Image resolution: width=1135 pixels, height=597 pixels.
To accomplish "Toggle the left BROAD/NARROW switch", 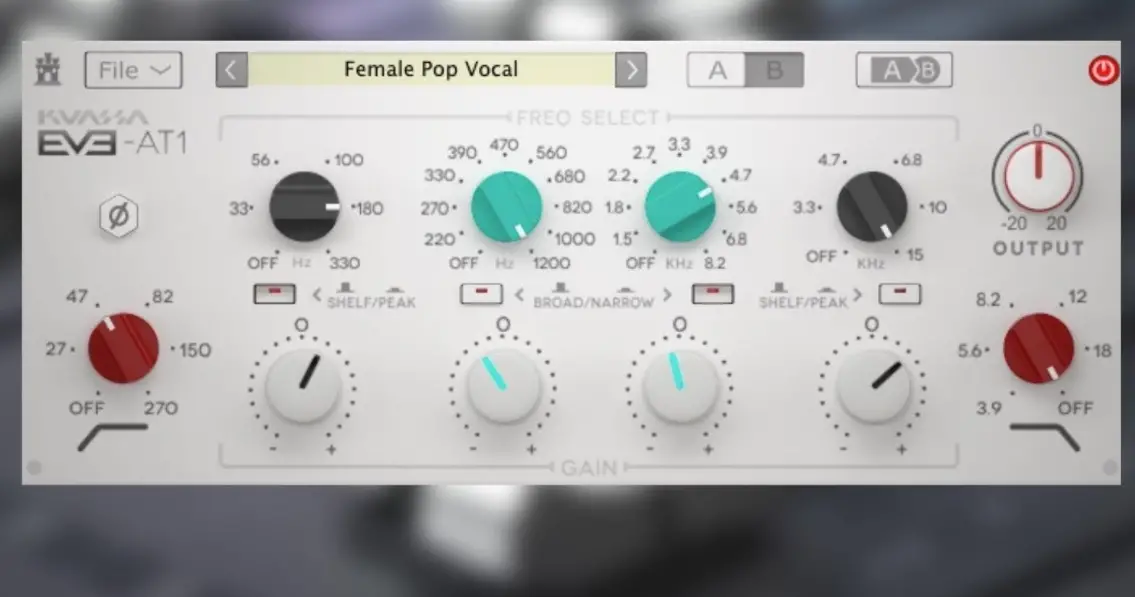I will pyautogui.click(x=481, y=293).
